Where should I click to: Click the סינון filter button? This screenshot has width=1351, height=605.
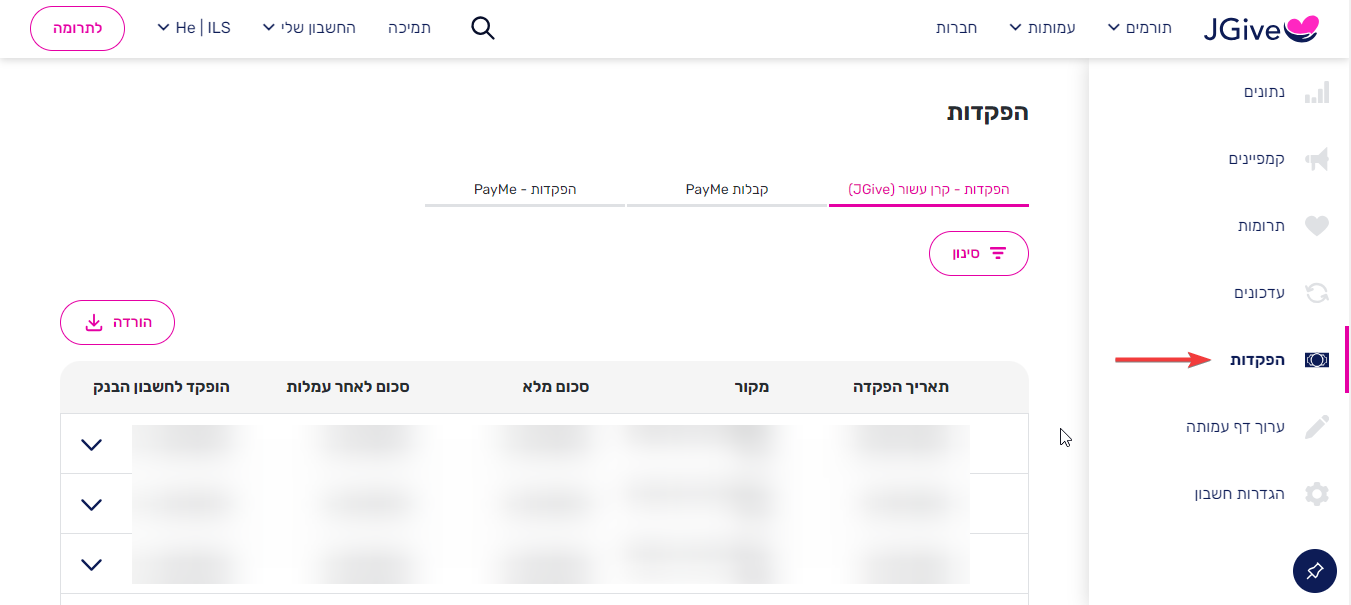pyautogui.click(x=979, y=254)
